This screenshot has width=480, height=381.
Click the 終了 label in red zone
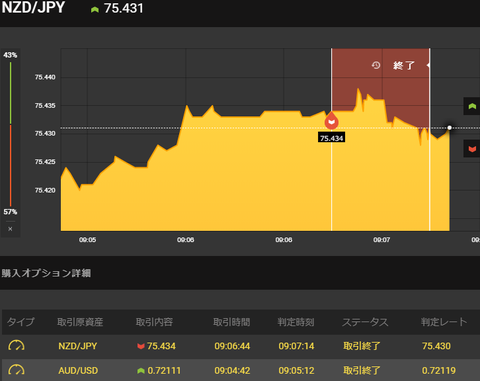tap(404, 65)
